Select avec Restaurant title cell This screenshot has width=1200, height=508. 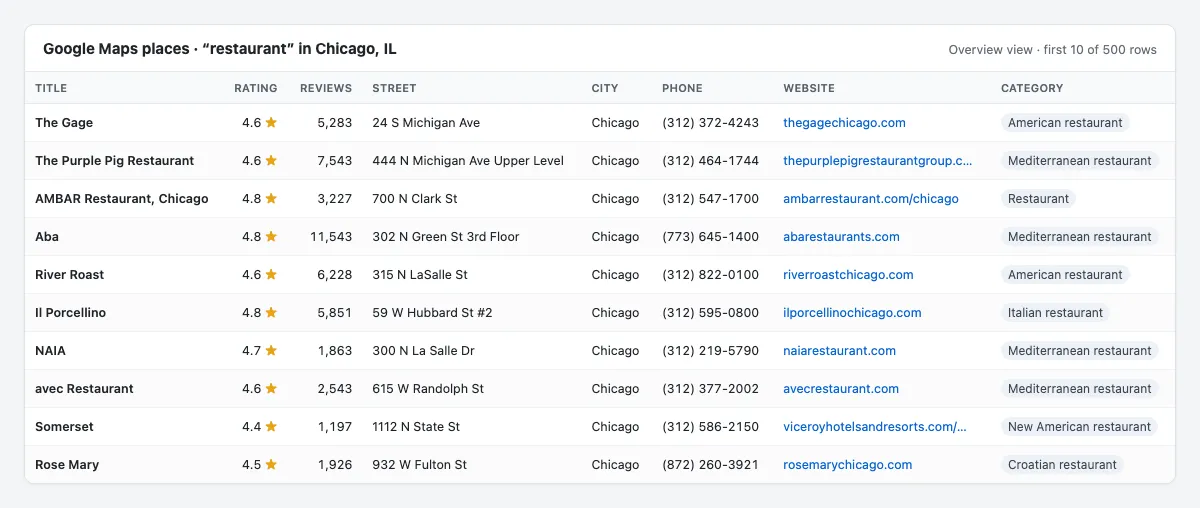[84, 389]
